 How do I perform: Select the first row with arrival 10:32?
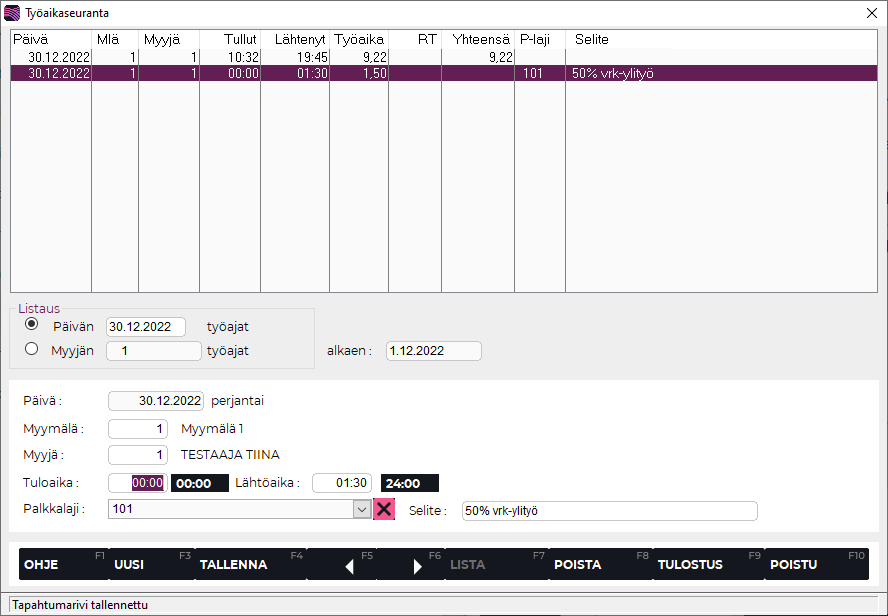click(300, 57)
